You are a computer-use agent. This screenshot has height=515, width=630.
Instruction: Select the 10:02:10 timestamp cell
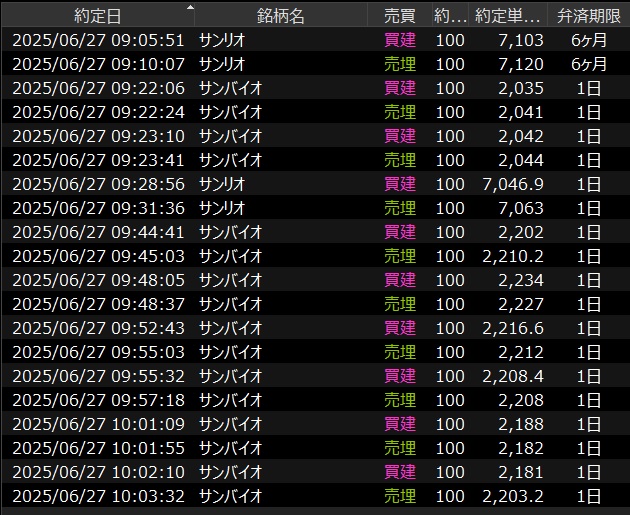98,472
